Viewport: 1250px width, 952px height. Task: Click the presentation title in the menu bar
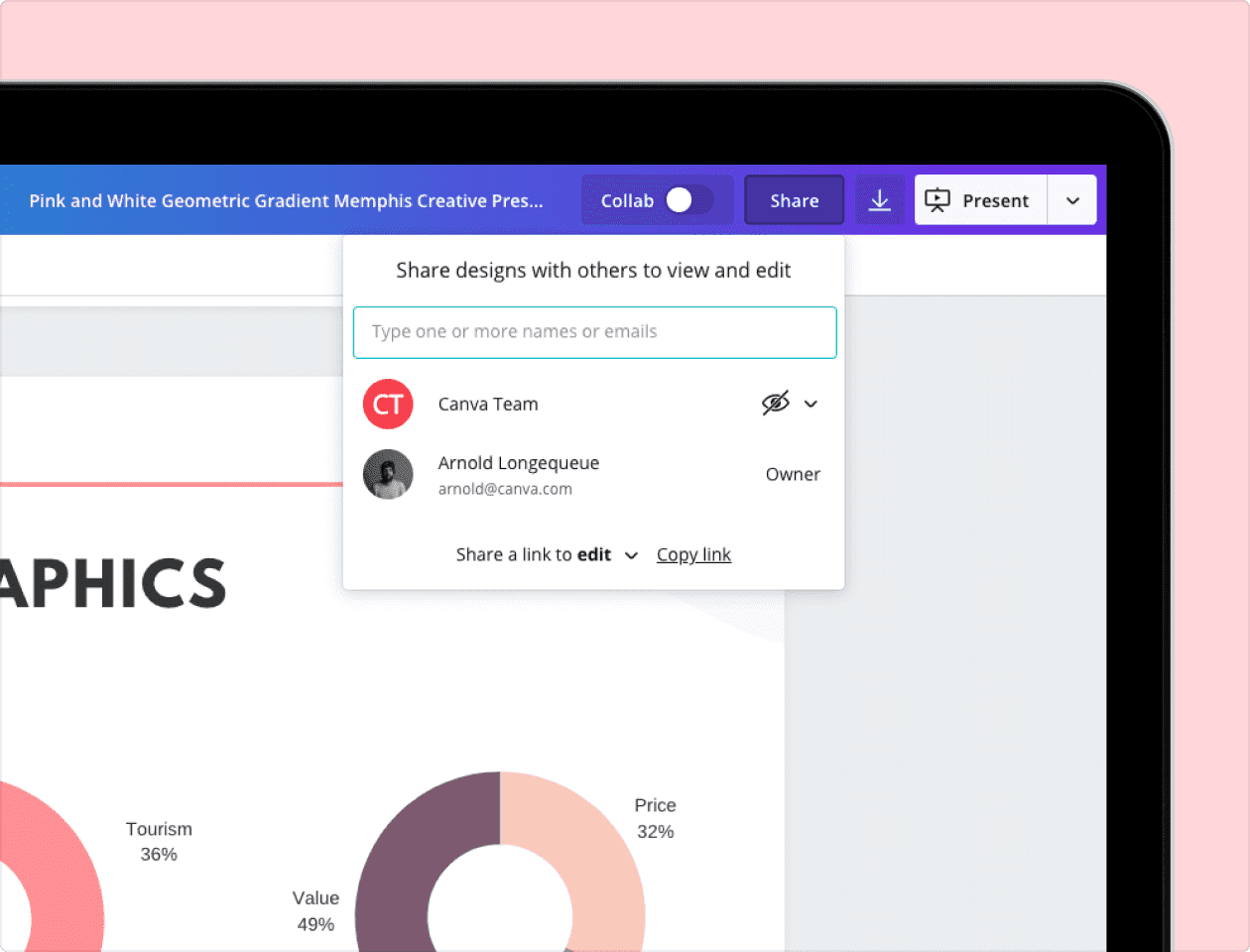[286, 199]
